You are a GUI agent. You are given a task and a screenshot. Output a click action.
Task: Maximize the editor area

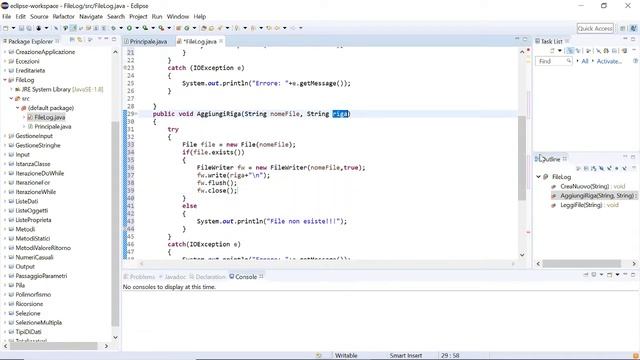click(525, 39)
